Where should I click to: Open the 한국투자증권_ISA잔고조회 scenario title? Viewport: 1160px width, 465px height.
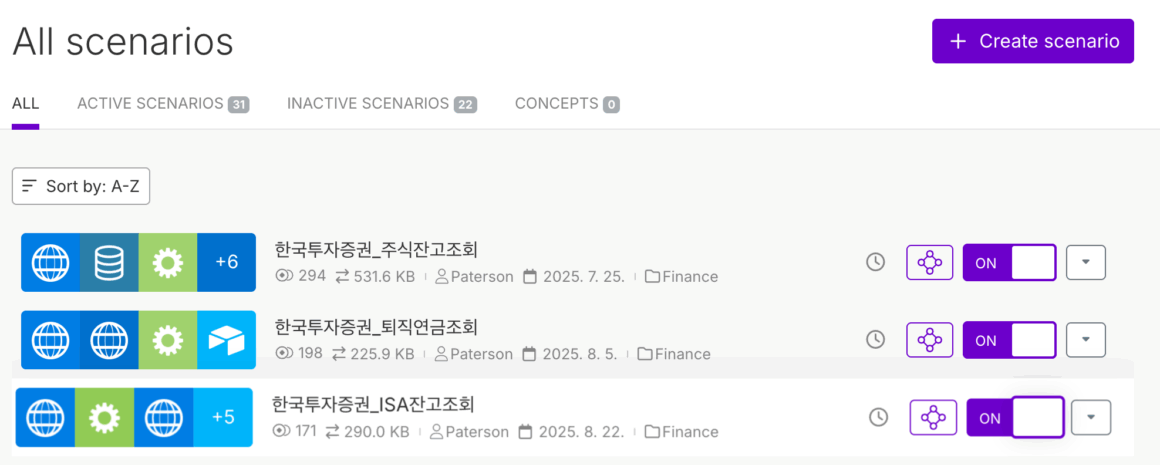point(373,405)
